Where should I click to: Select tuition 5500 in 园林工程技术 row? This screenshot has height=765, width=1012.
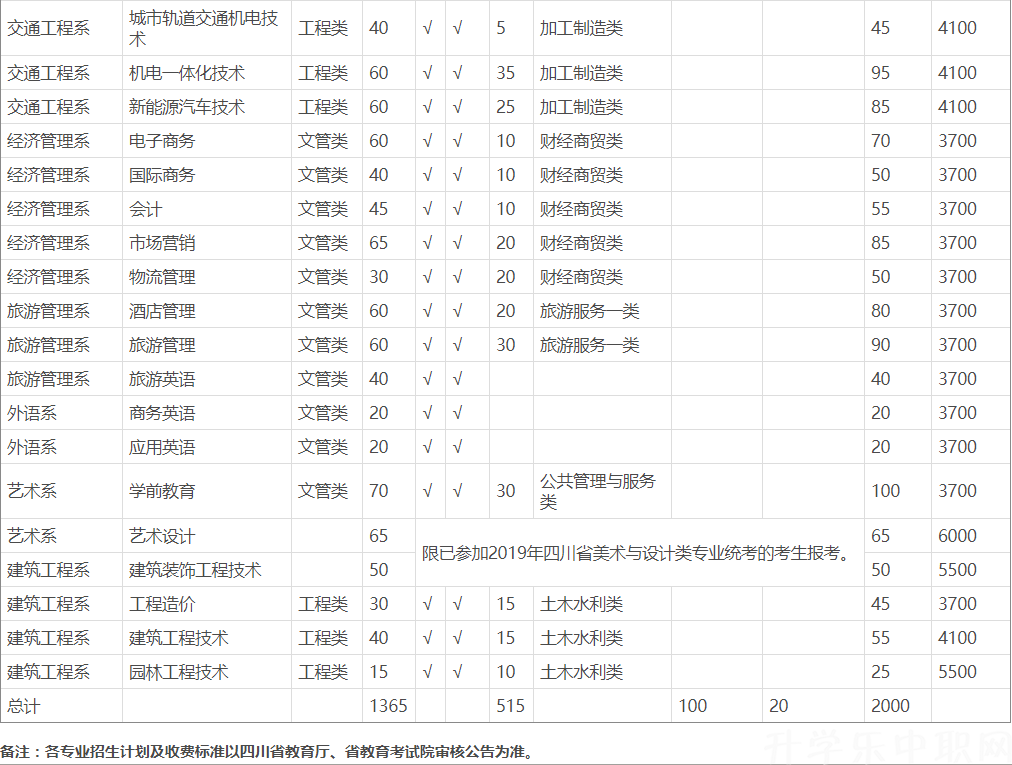[957, 672]
